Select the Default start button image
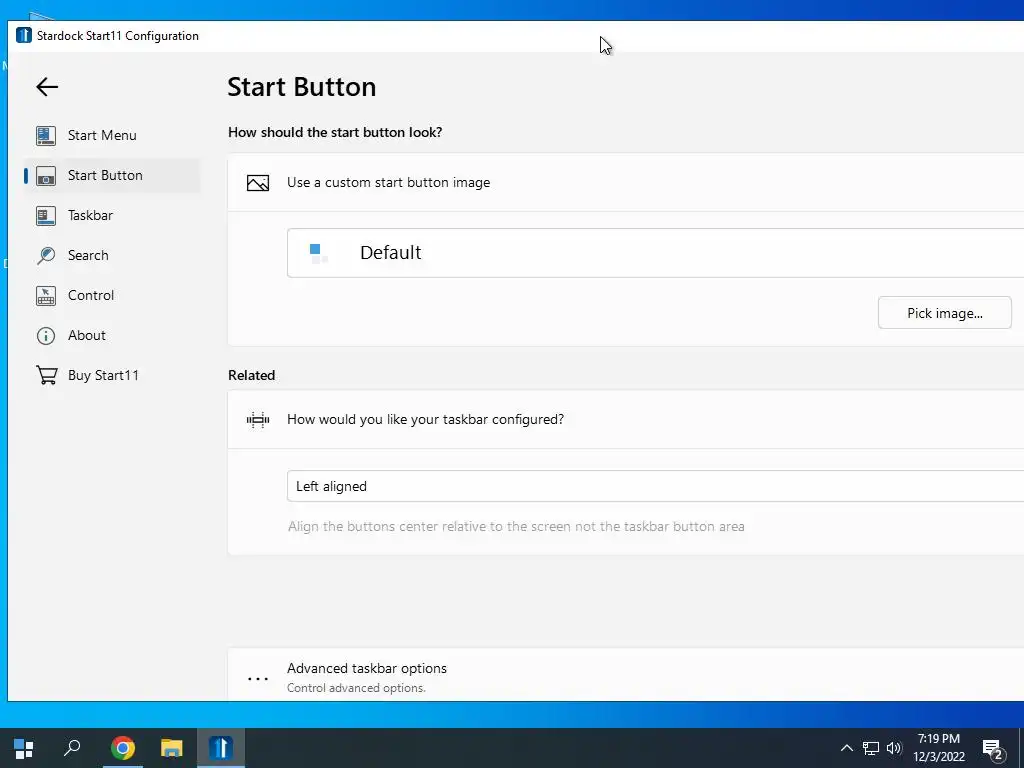The height and width of the screenshot is (768, 1024). [655, 253]
